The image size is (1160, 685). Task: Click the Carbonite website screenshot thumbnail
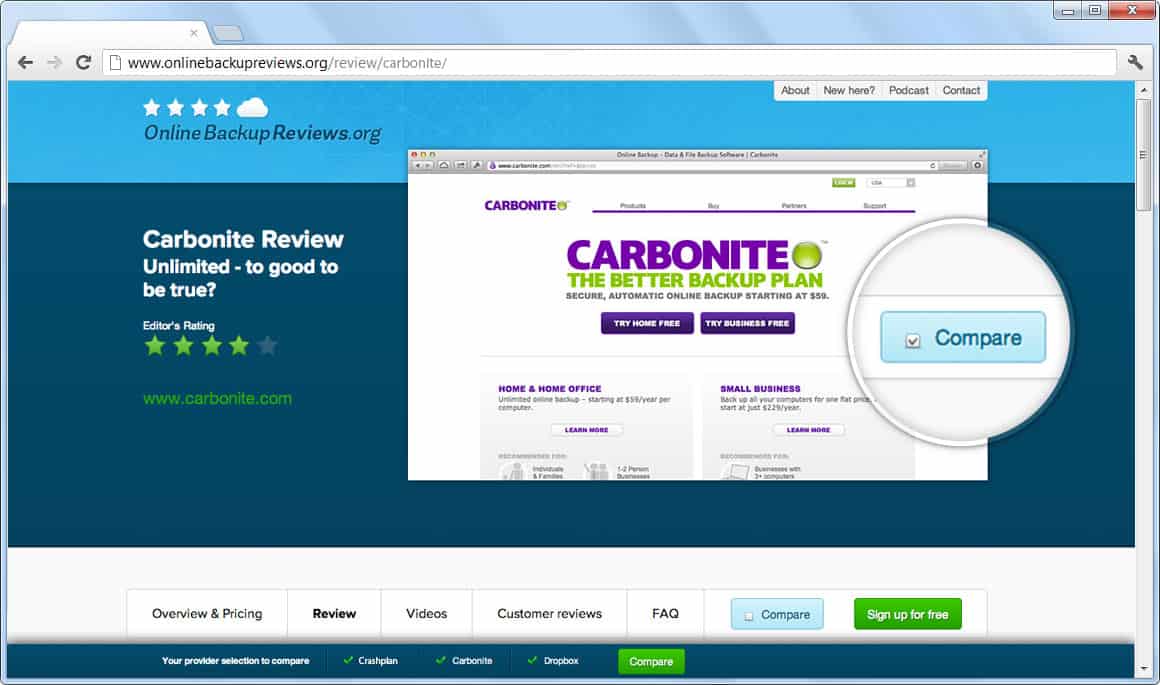(697, 315)
